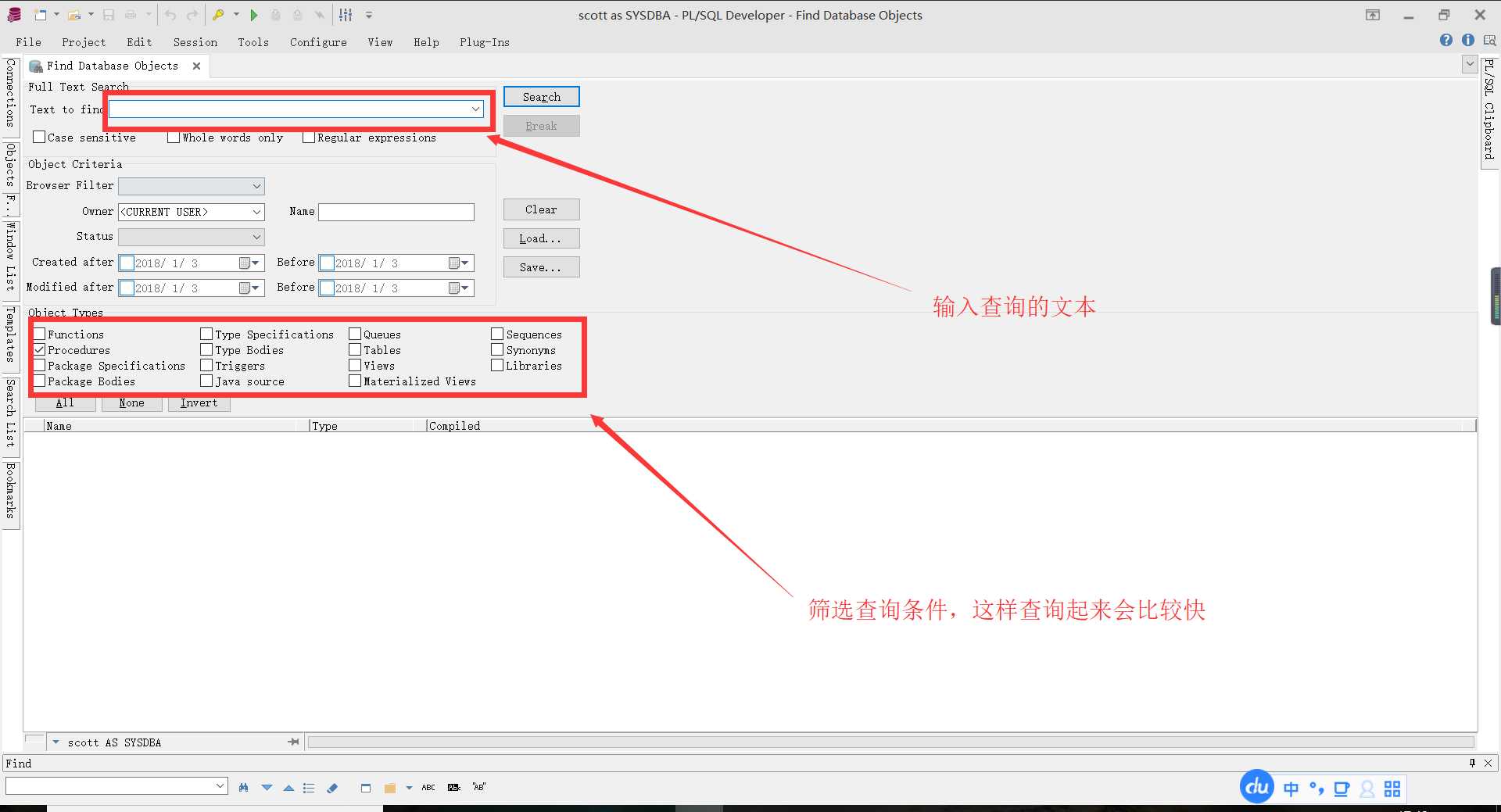Click the search-in-document icon beside Info
The height and width of the screenshot is (812, 1501).
point(1489,40)
